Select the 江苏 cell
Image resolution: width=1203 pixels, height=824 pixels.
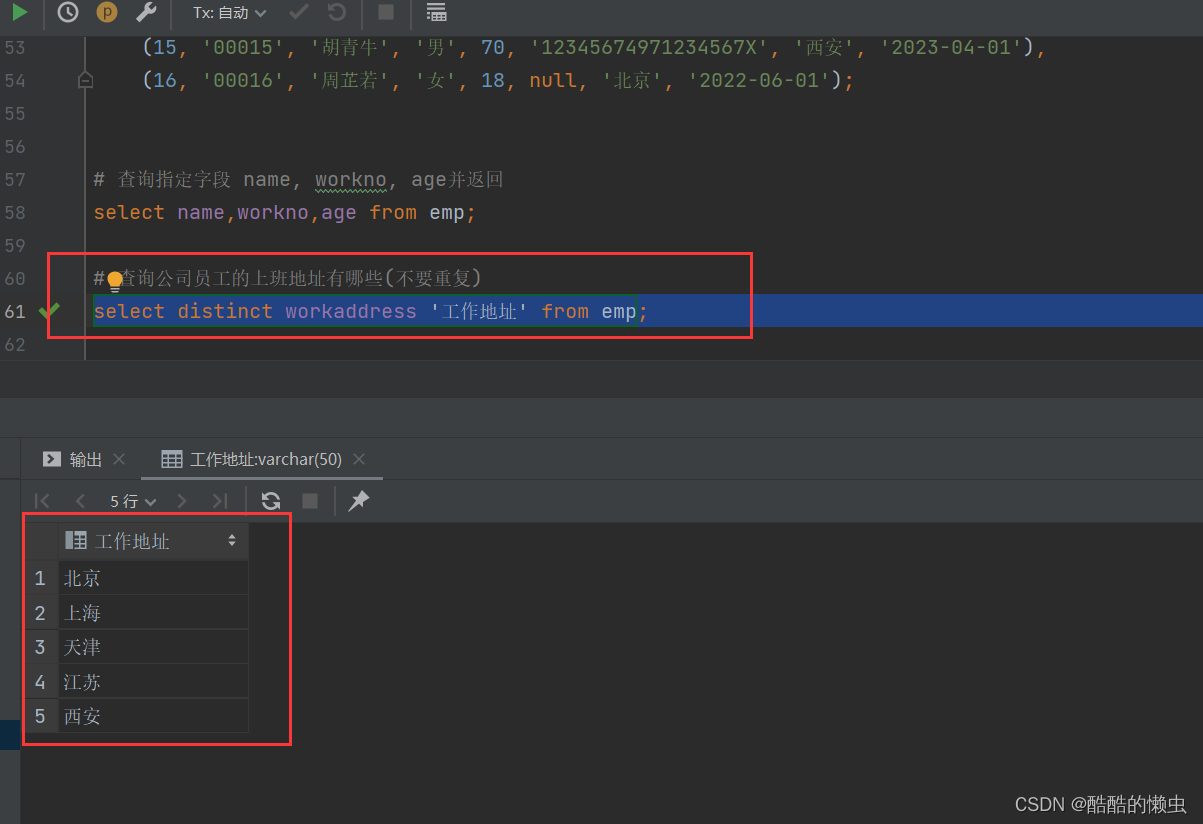click(x=153, y=682)
